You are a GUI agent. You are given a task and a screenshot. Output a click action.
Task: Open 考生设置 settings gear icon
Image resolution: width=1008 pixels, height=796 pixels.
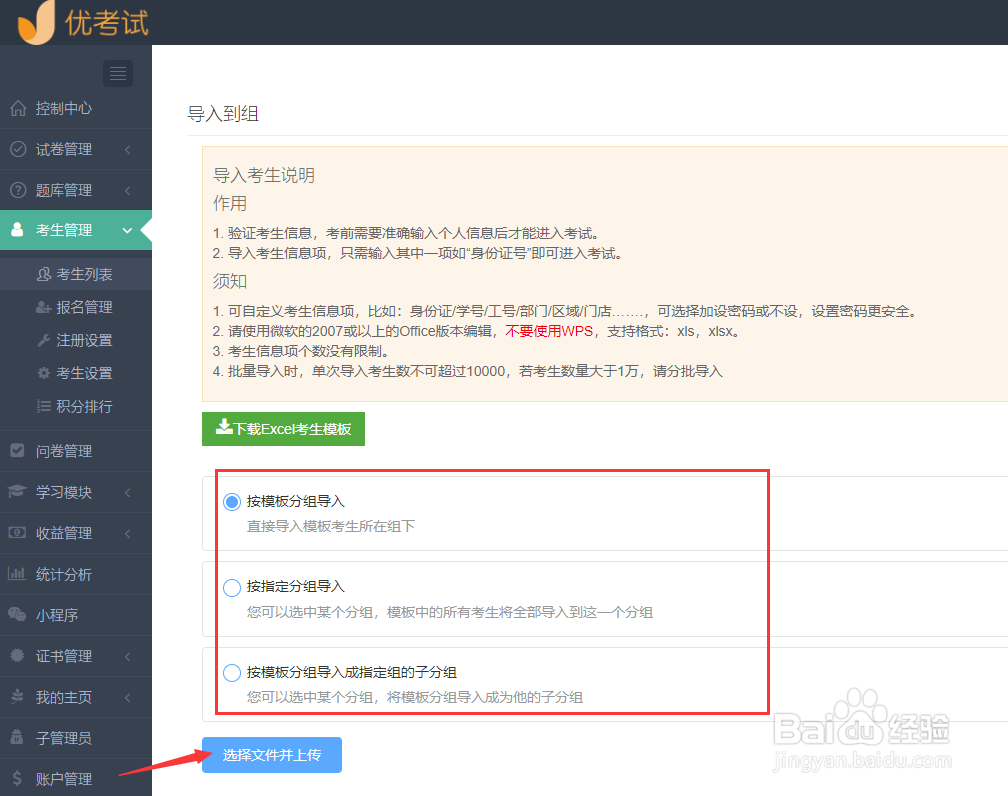(x=80, y=372)
